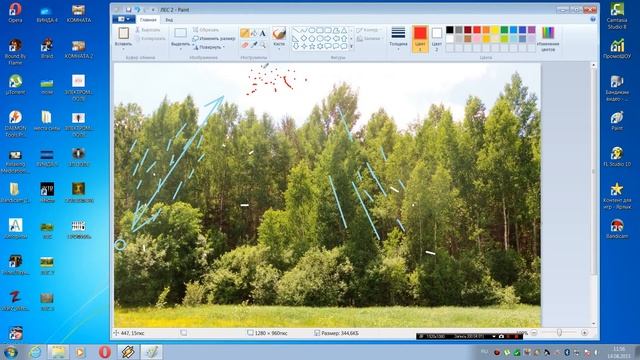
Task: Zoom out with the minus button
Action: click(534, 333)
